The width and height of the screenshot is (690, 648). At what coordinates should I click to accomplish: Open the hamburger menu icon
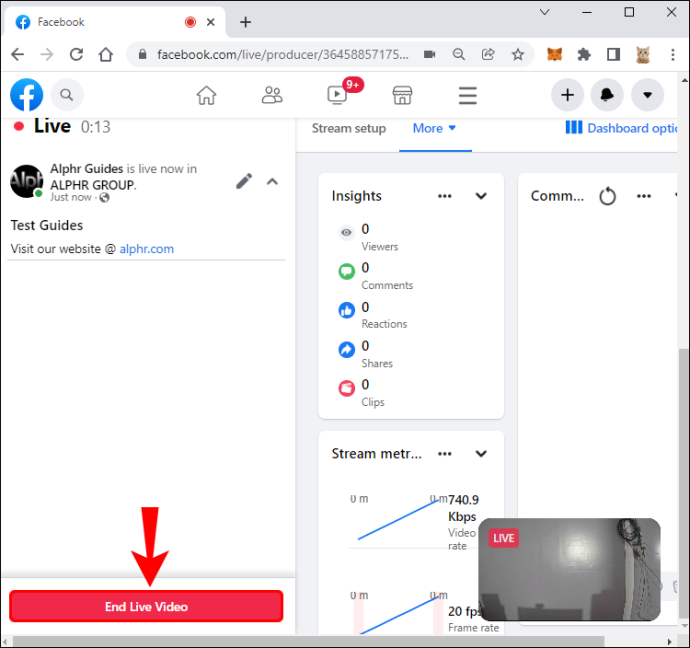point(467,95)
